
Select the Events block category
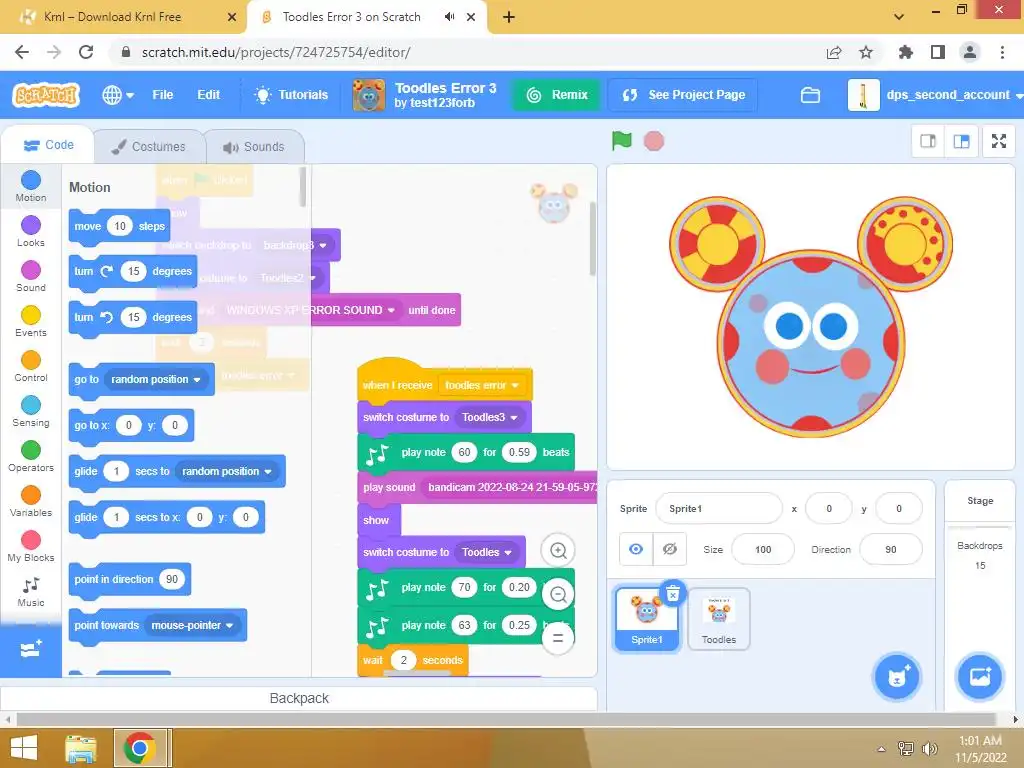(x=31, y=322)
